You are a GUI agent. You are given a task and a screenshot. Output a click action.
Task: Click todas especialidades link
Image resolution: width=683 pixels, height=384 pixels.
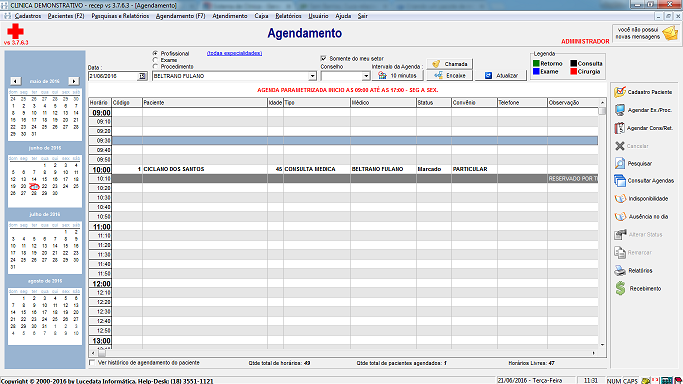coord(234,53)
